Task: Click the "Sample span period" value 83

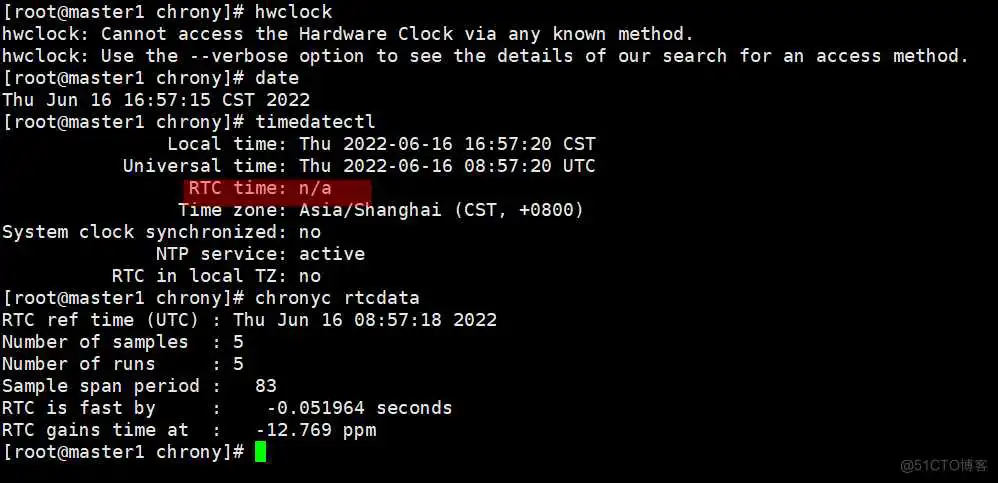Action: click(x=265, y=386)
